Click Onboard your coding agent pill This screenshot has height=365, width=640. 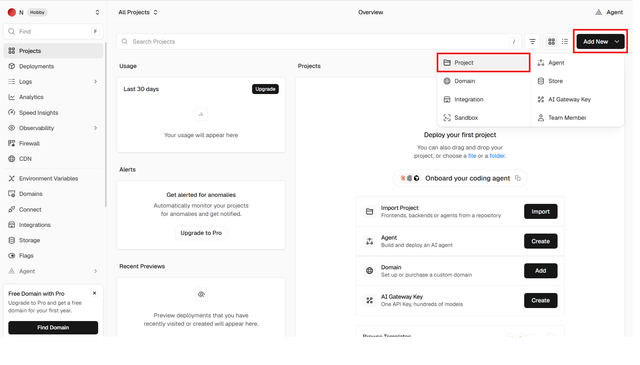(x=460, y=178)
